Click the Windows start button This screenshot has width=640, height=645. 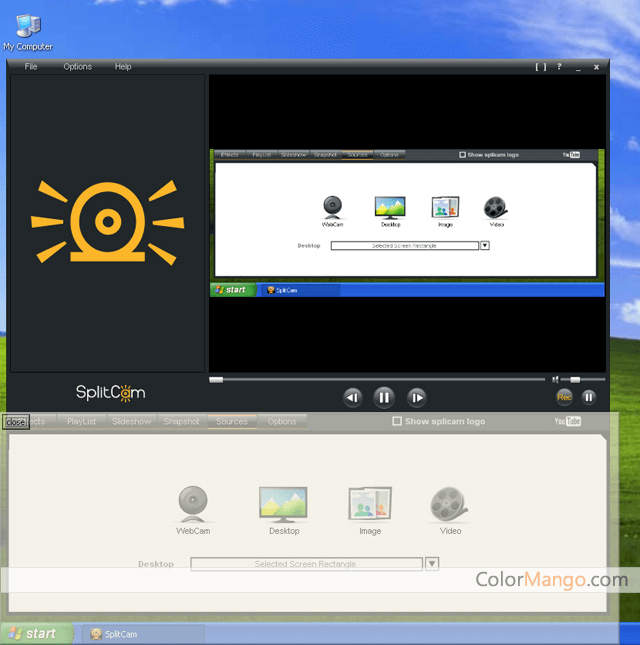(x=36, y=634)
